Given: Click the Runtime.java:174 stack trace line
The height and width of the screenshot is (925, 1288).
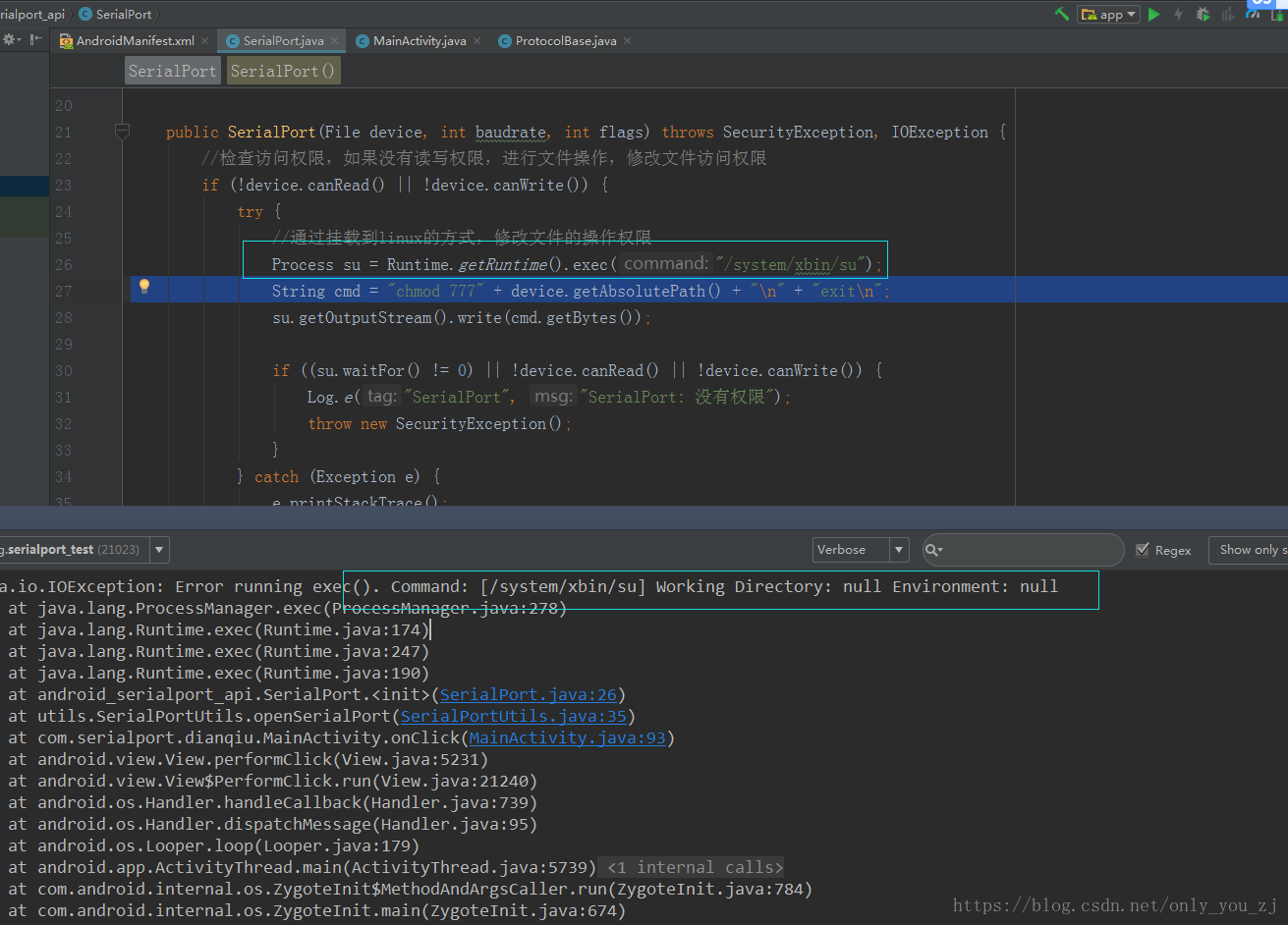Looking at the screenshot, I should click(219, 629).
